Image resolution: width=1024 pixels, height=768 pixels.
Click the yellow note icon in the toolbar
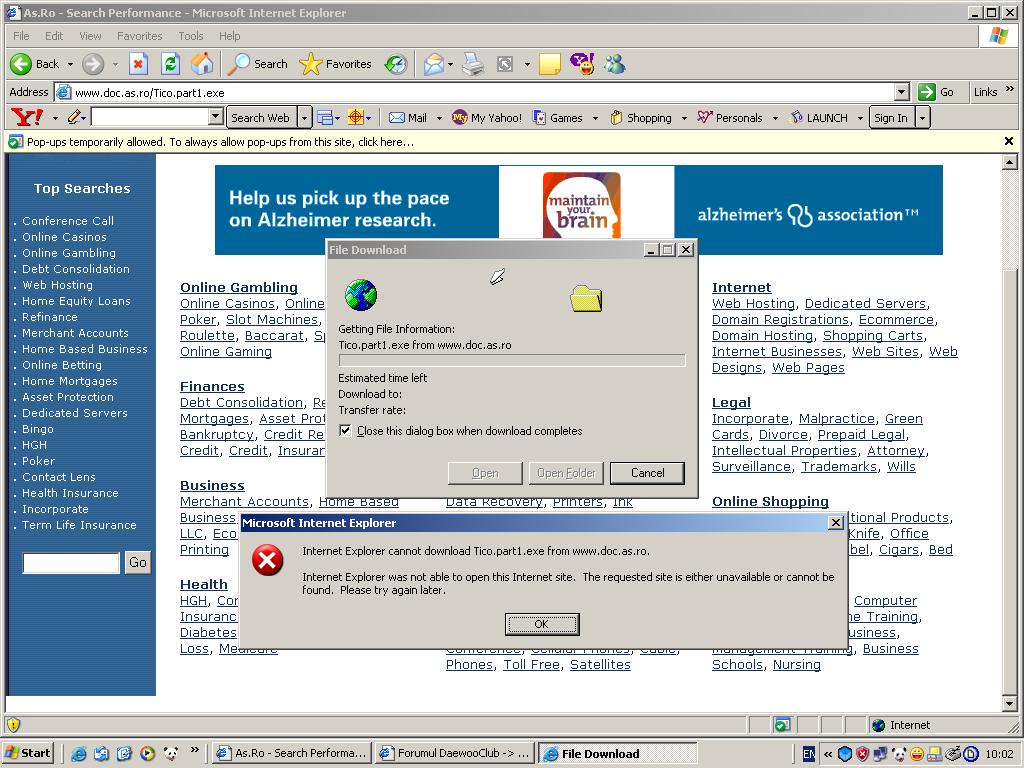tap(549, 63)
